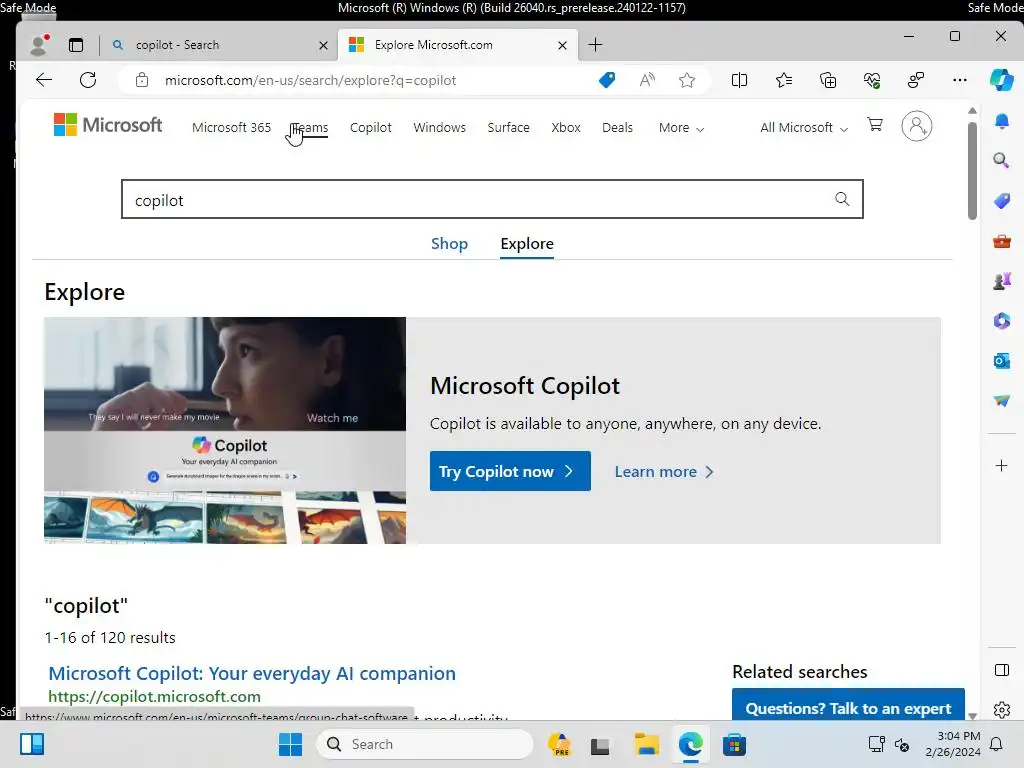Image resolution: width=1024 pixels, height=768 pixels.
Task: Add this page to favorites star
Action: [x=686, y=80]
